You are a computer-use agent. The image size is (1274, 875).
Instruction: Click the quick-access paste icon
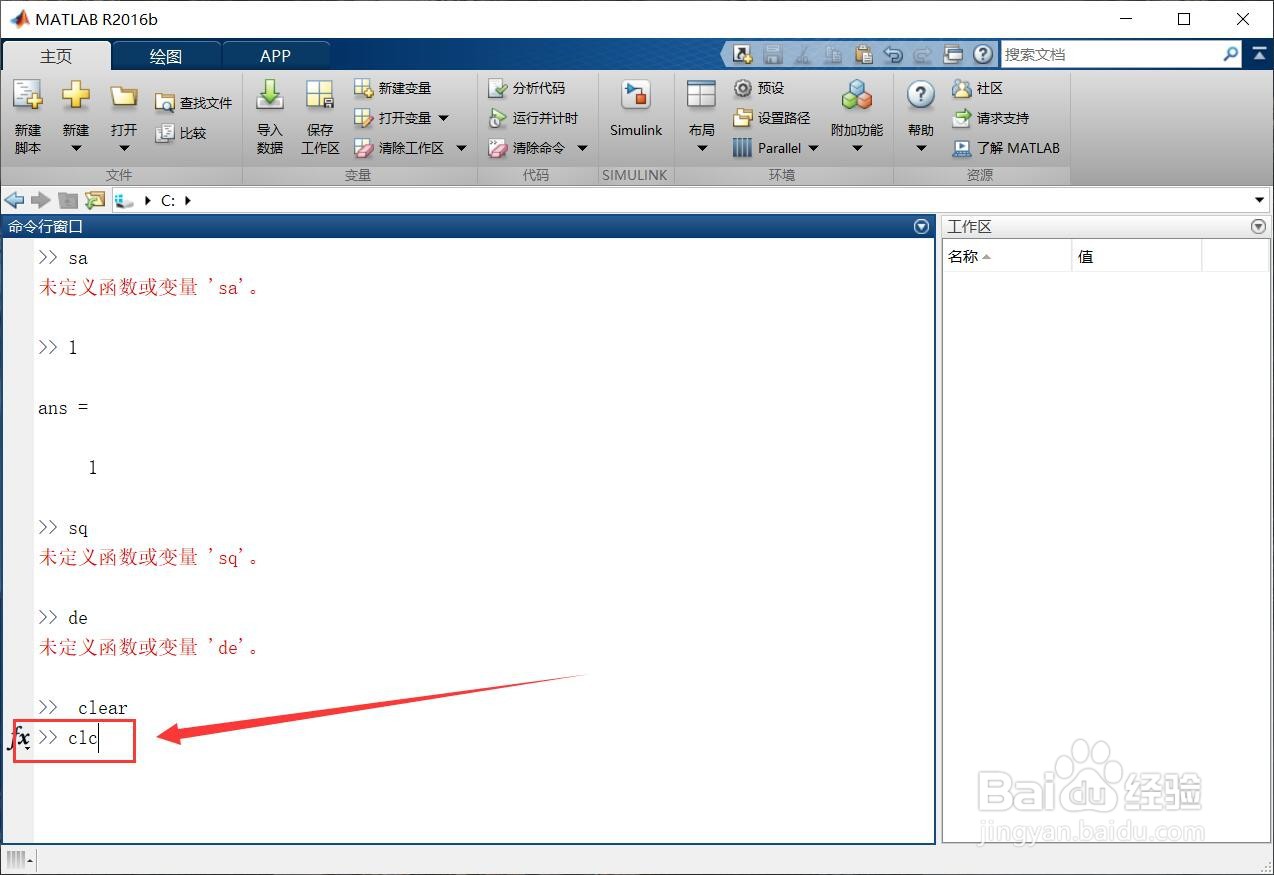pyautogui.click(x=863, y=54)
